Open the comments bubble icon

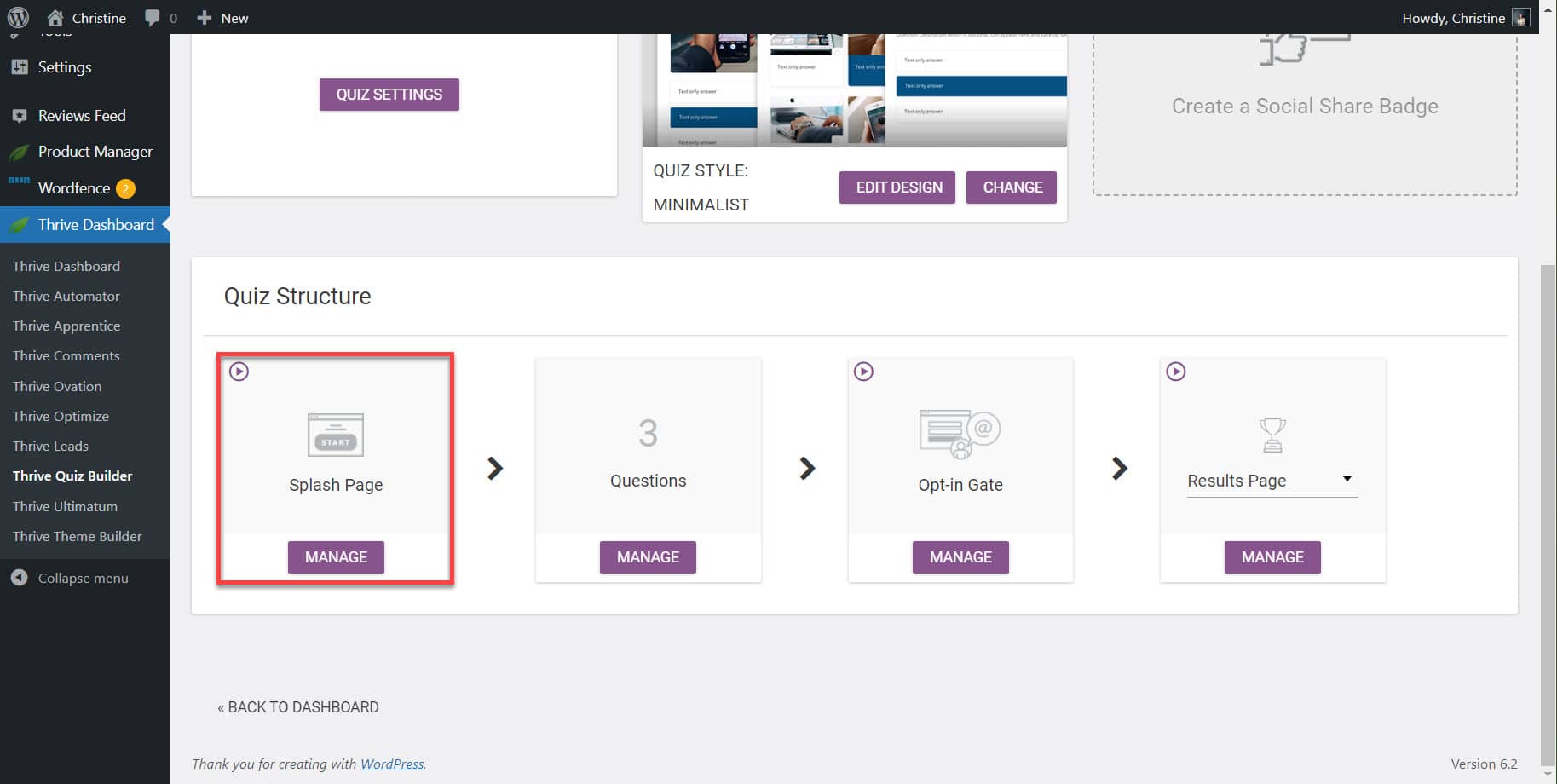(x=153, y=18)
